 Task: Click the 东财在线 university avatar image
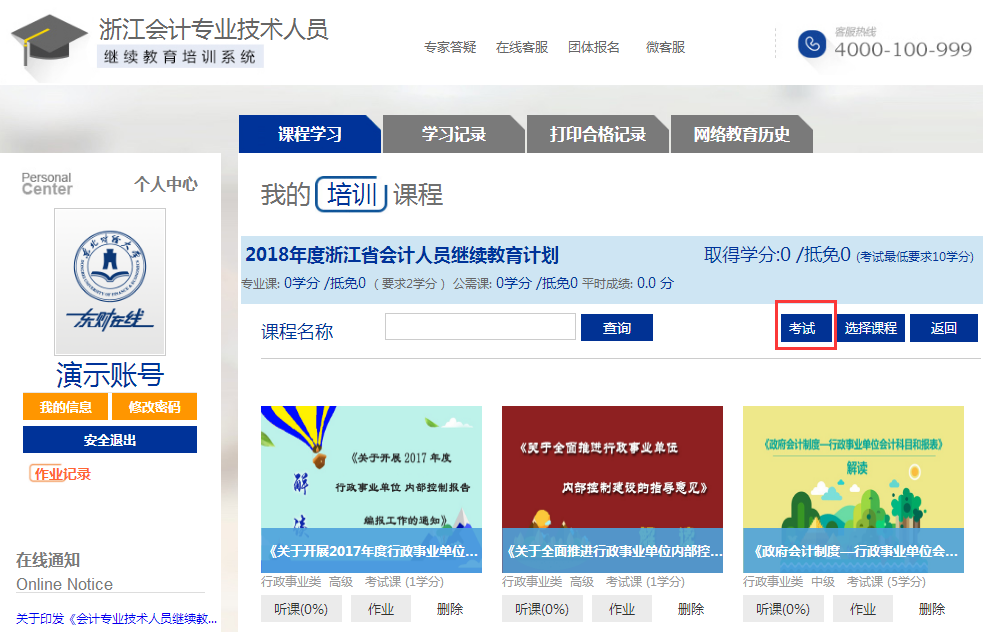click(110, 282)
